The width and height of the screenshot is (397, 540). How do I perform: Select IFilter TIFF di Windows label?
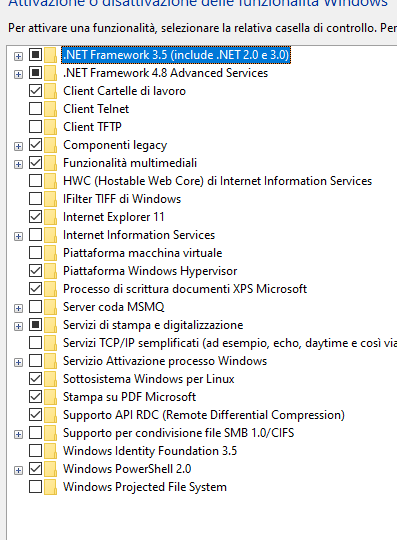(x=122, y=199)
